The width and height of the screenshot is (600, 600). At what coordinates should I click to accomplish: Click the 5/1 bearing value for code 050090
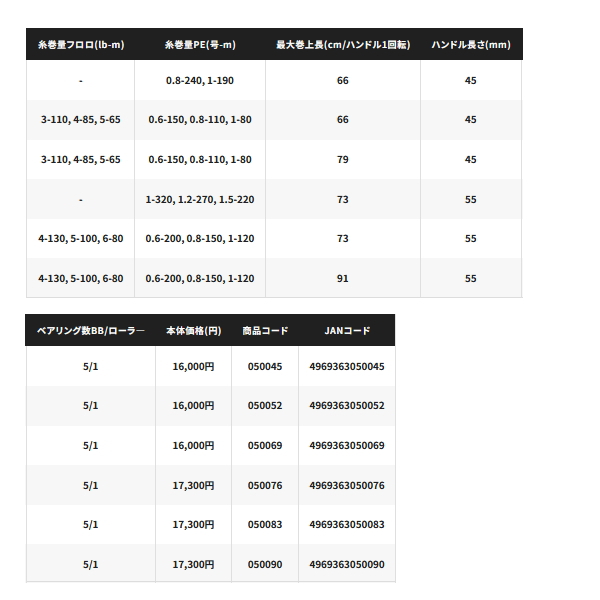pos(91,564)
